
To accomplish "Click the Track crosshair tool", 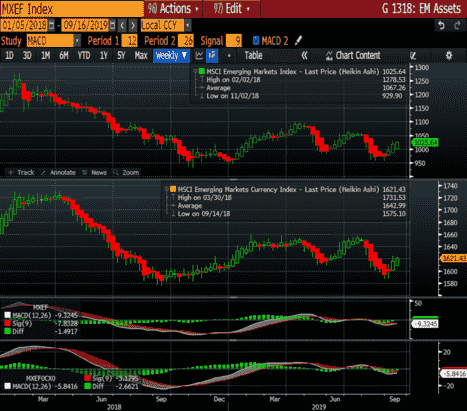I will coord(21,172).
